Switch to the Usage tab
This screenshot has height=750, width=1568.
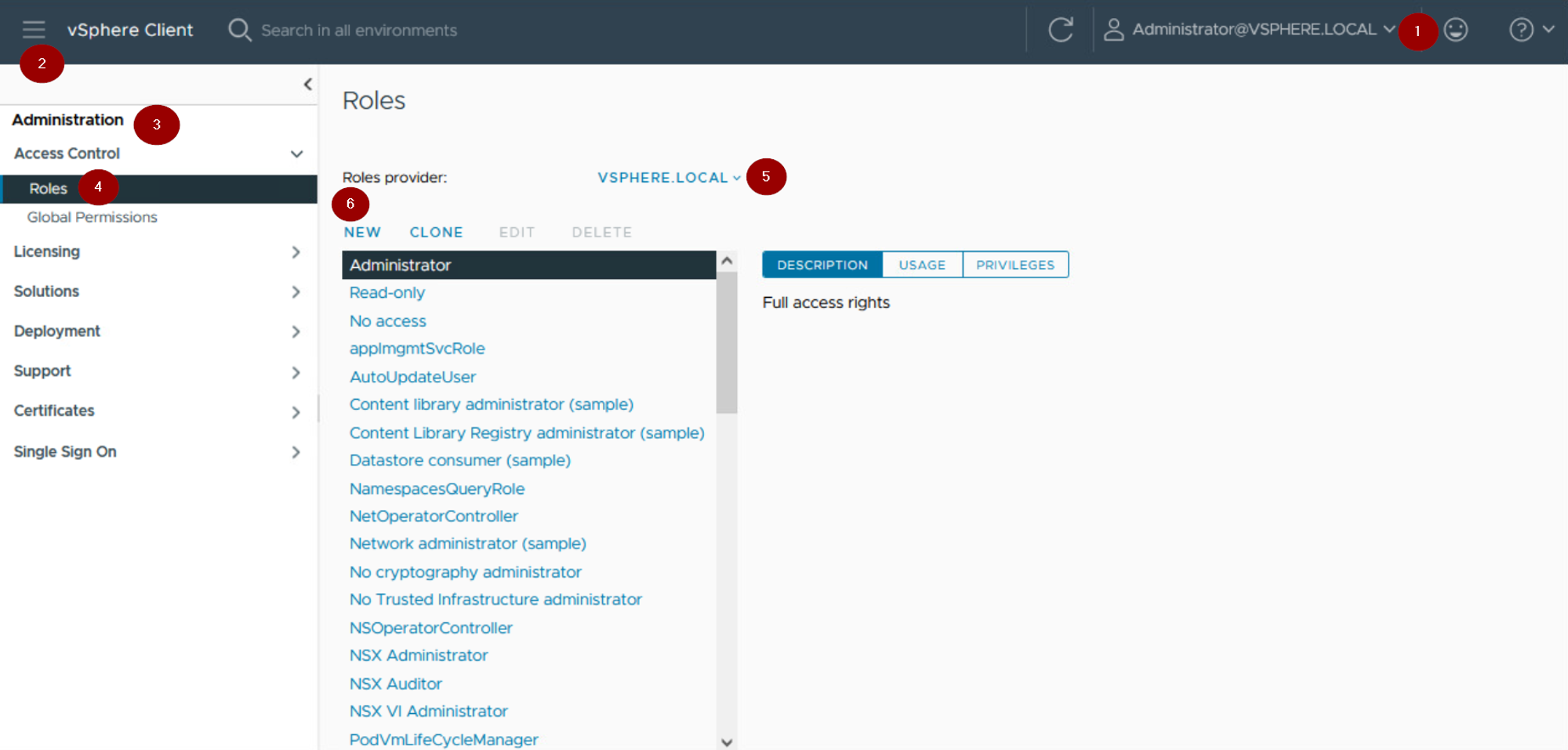[922, 265]
